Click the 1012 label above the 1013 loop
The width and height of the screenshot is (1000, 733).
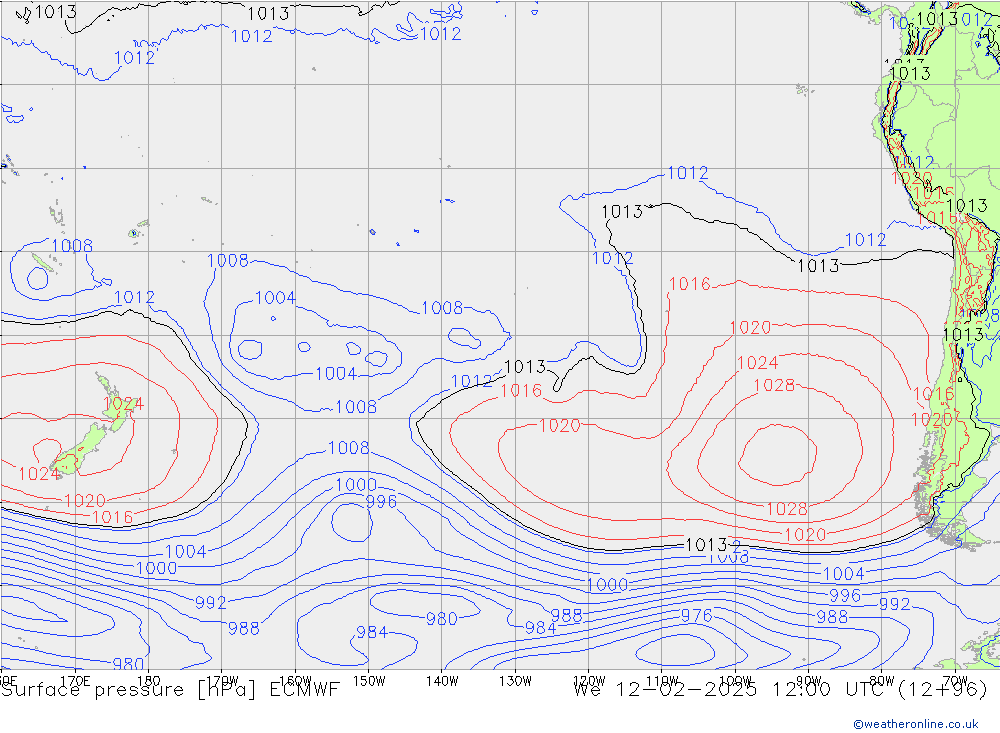pos(688,173)
